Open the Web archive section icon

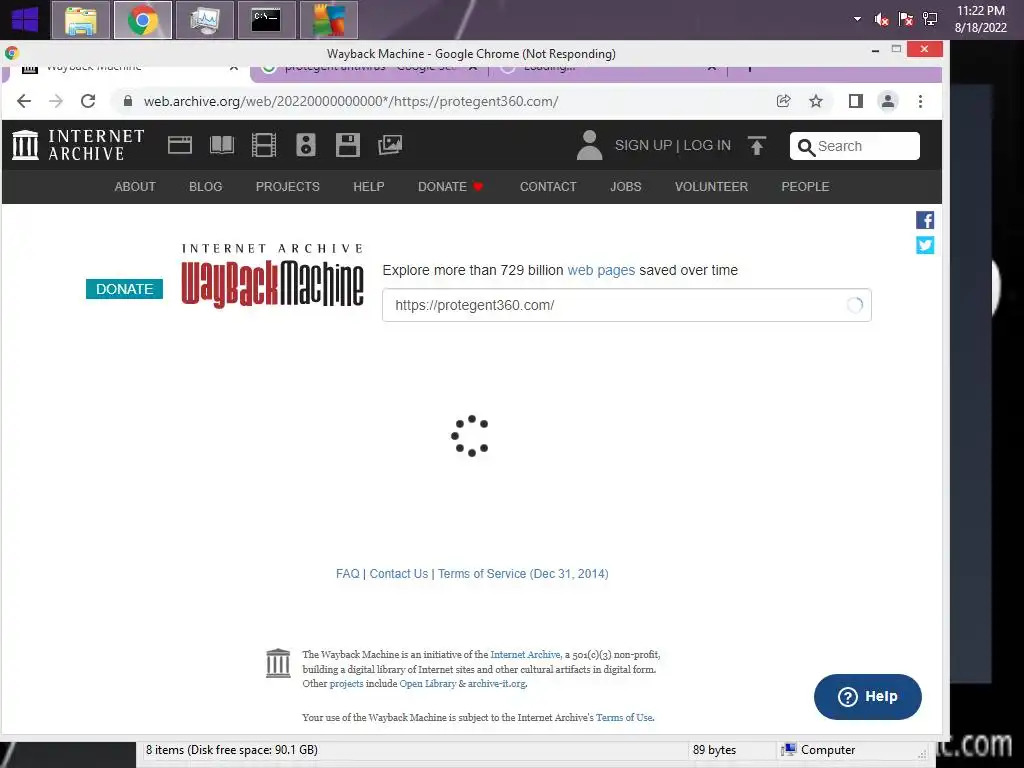[x=180, y=145]
